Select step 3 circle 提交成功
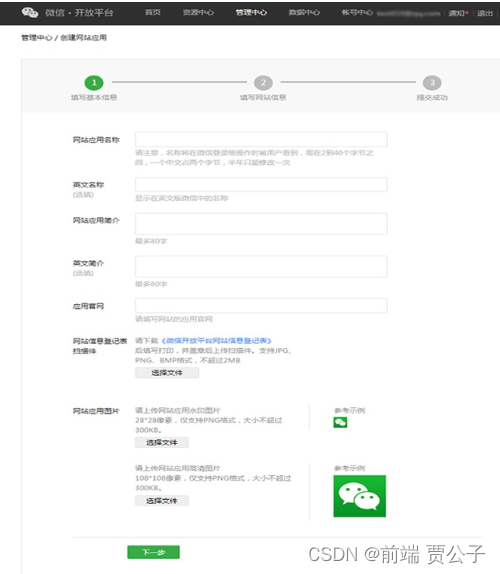The width and height of the screenshot is (500, 574). click(x=432, y=83)
